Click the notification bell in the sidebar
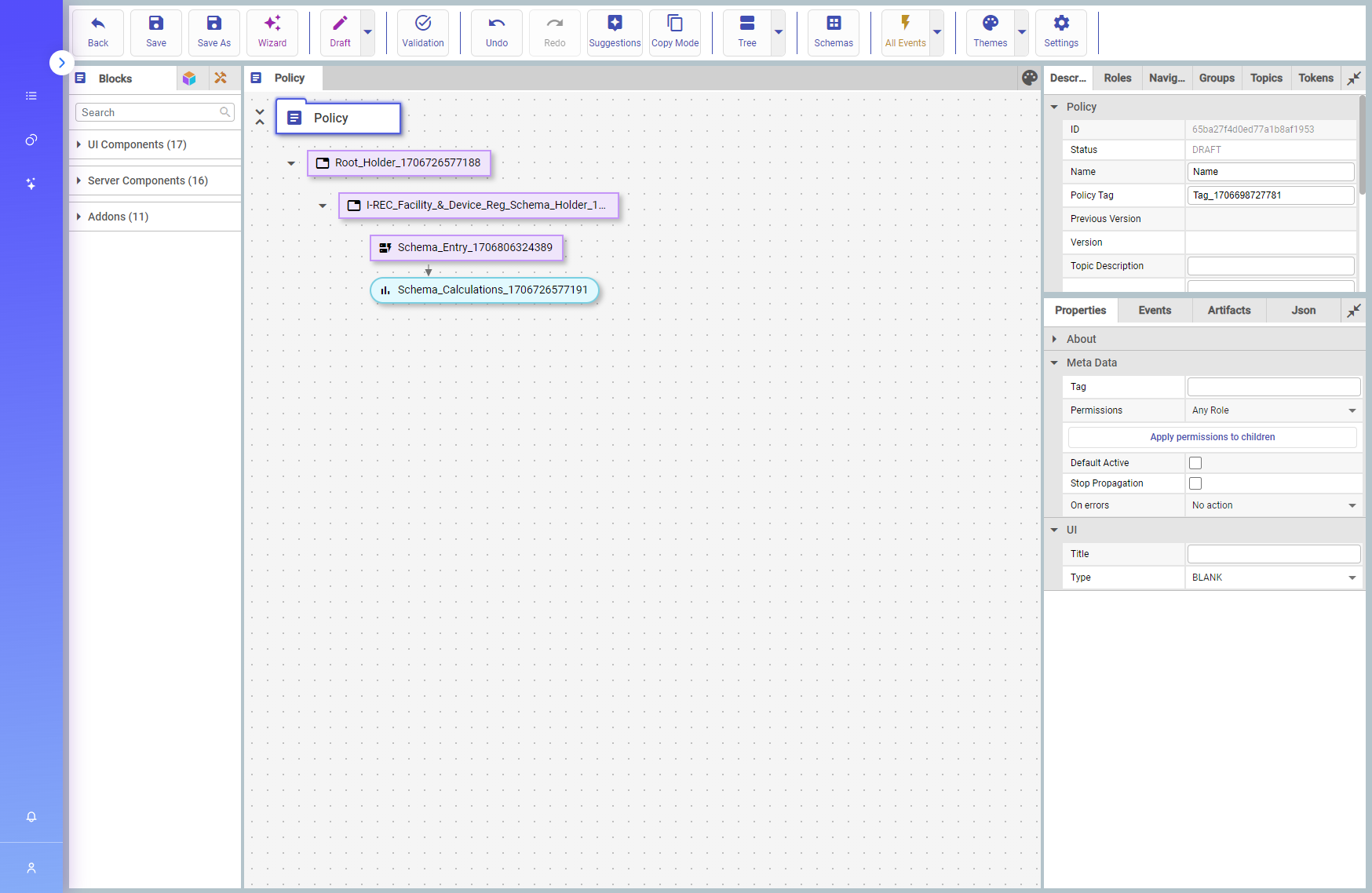This screenshot has width=1372, height=893. coord(31,817)
